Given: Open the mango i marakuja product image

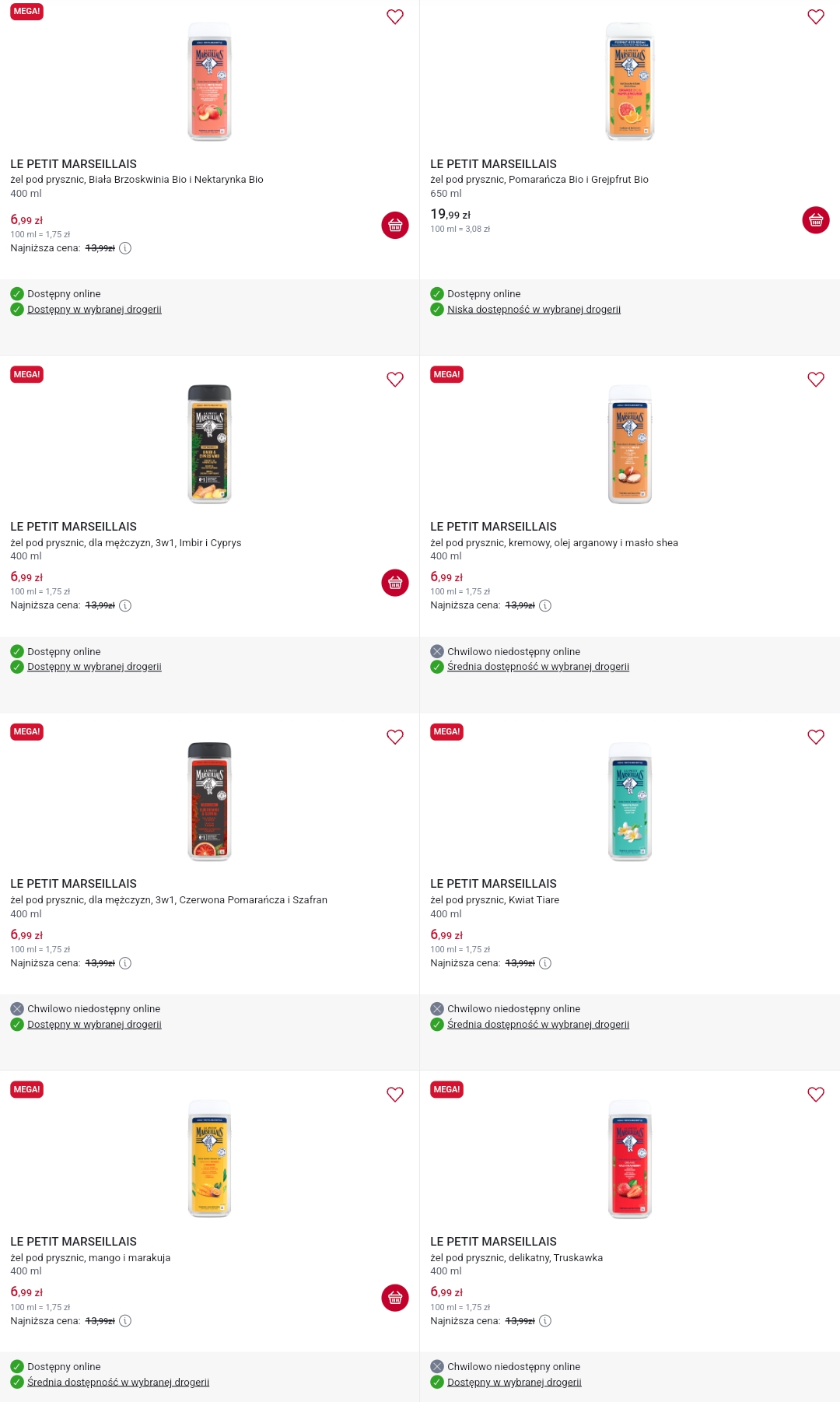Looking at the screenshot, I should [210, 1159].
